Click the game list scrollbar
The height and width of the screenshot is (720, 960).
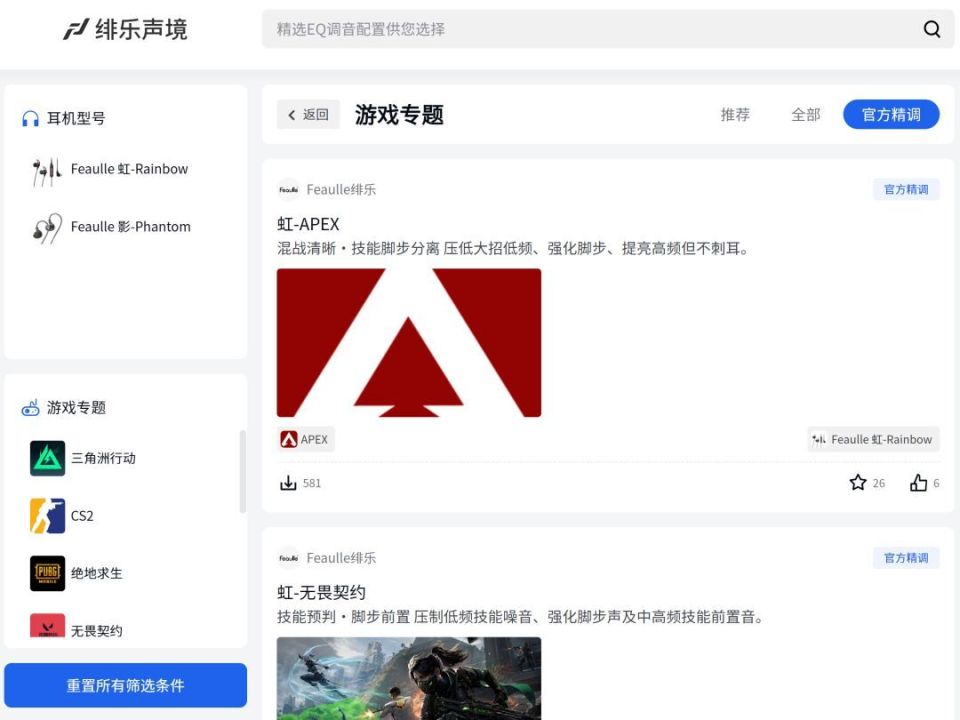tap(242, 471)
